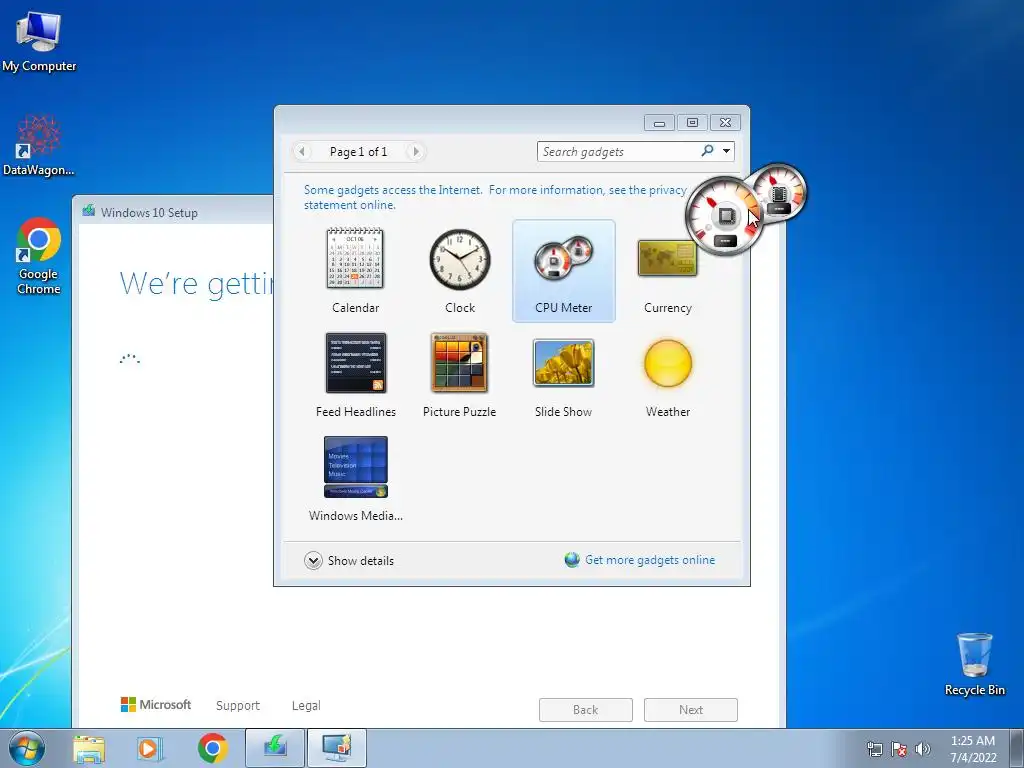Image resolution: width=1024 pixels, height=768 pixels.
Task: Click the Windows 10 Setup title bar
Action: pyautogui.click(x=173, y=212)
